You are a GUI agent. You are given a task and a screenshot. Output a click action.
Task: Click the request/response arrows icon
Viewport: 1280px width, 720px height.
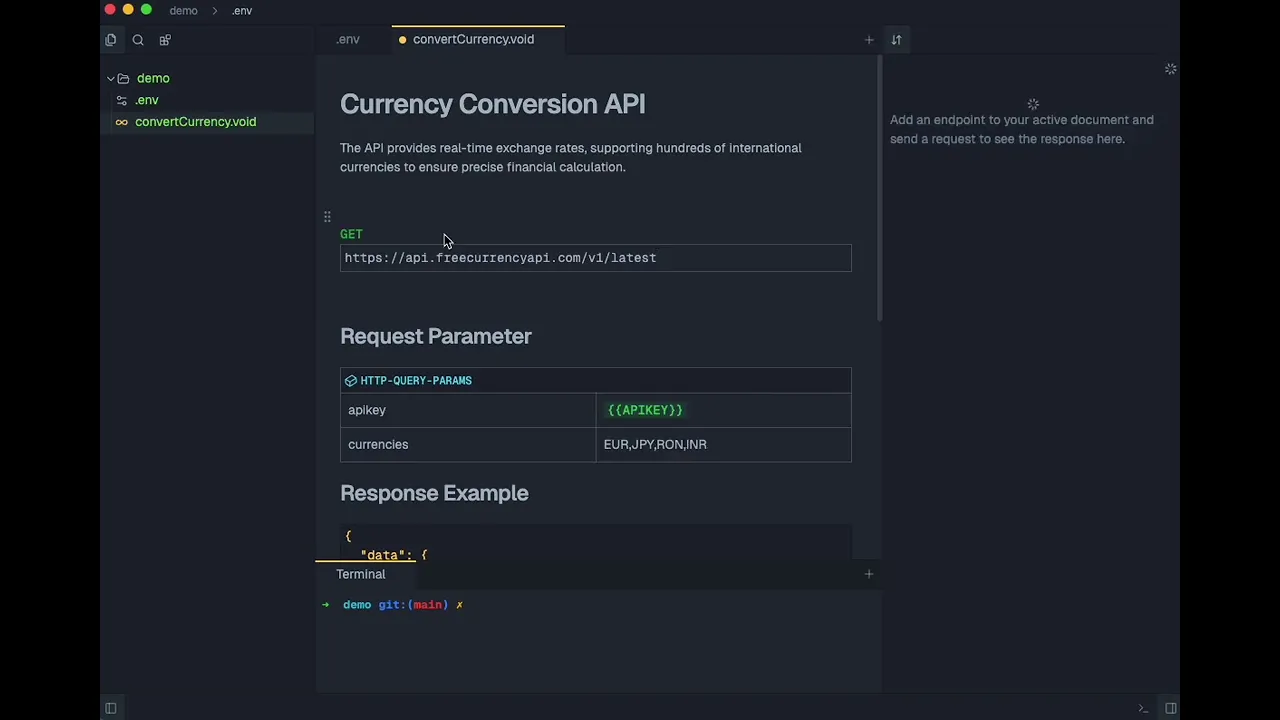point(896,40)
